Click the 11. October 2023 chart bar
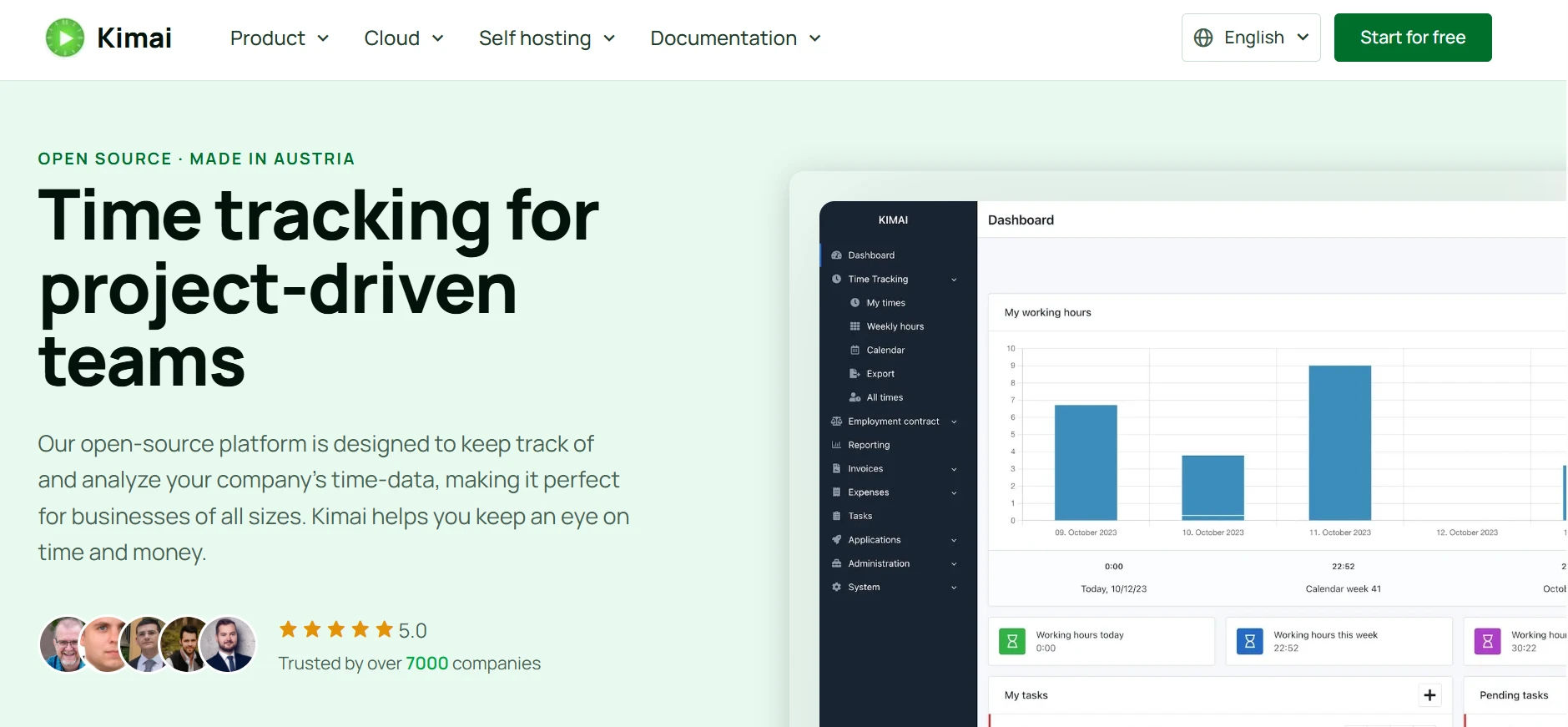The image size is (1568, 727). tap(1339, 442)
